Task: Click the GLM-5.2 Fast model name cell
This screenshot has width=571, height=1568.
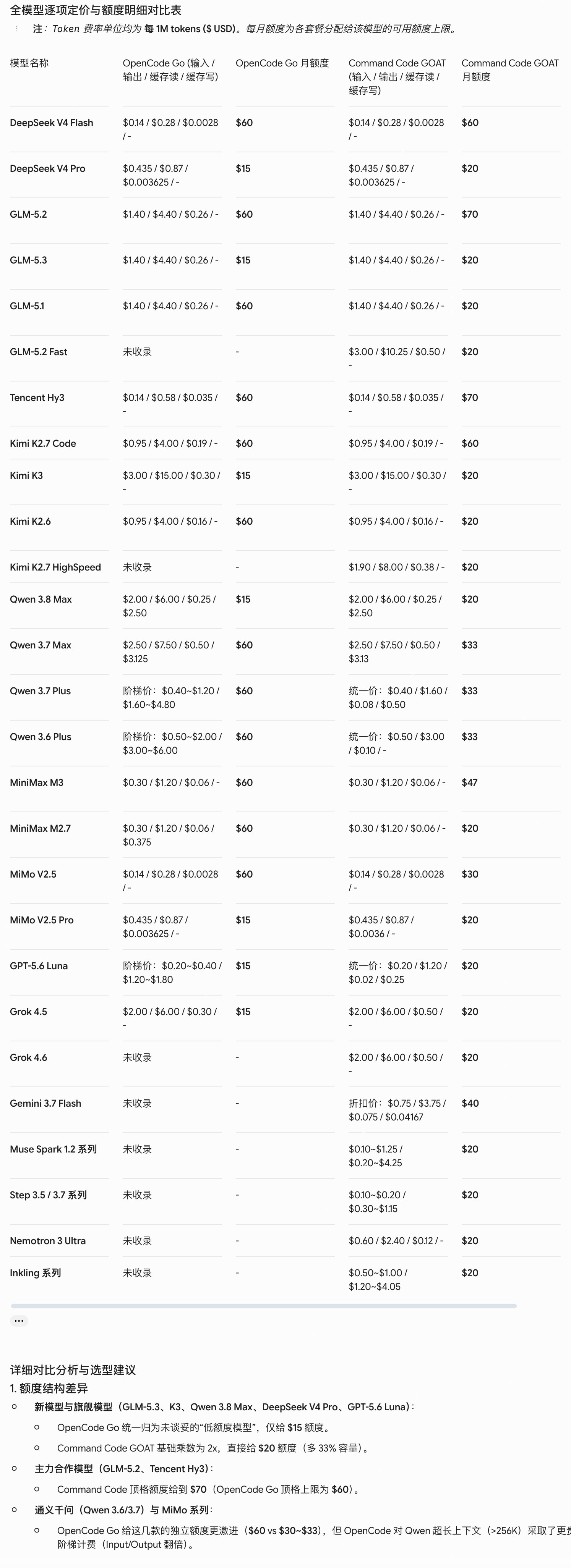Action: (x=38, y=352)
